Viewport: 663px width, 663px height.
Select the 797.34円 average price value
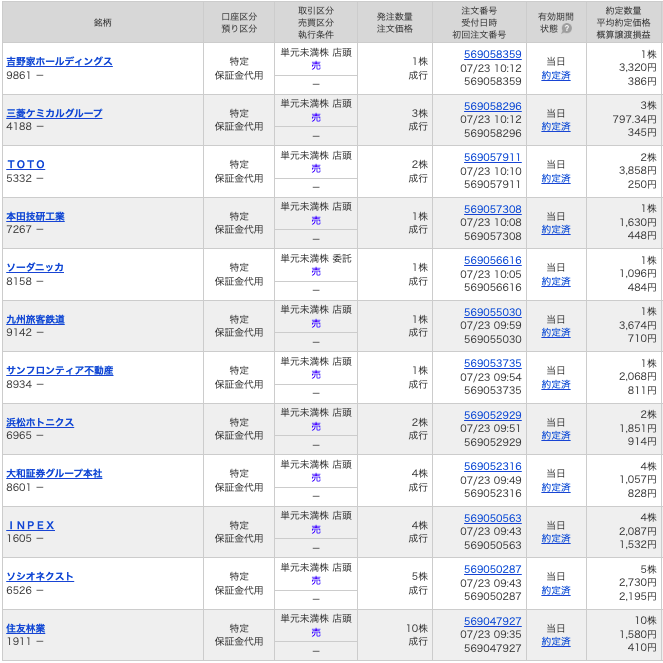click(635, 119)
